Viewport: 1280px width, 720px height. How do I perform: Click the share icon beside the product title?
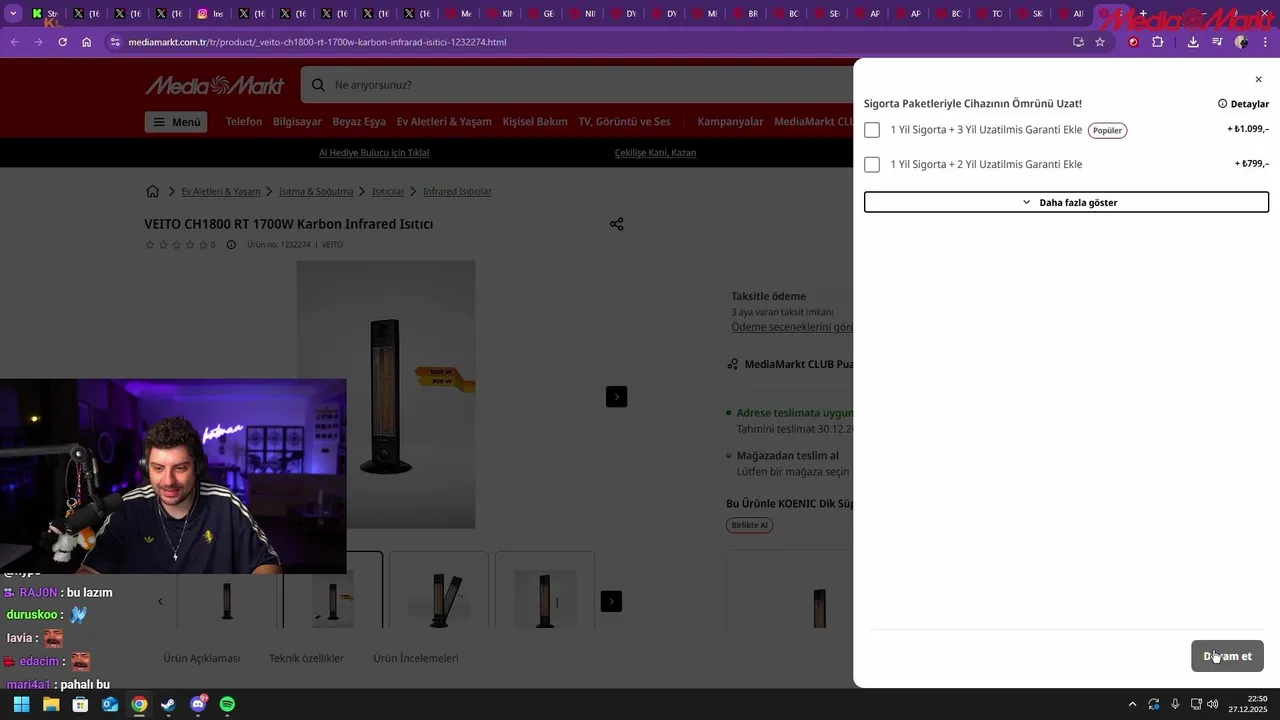pos(617,224)
